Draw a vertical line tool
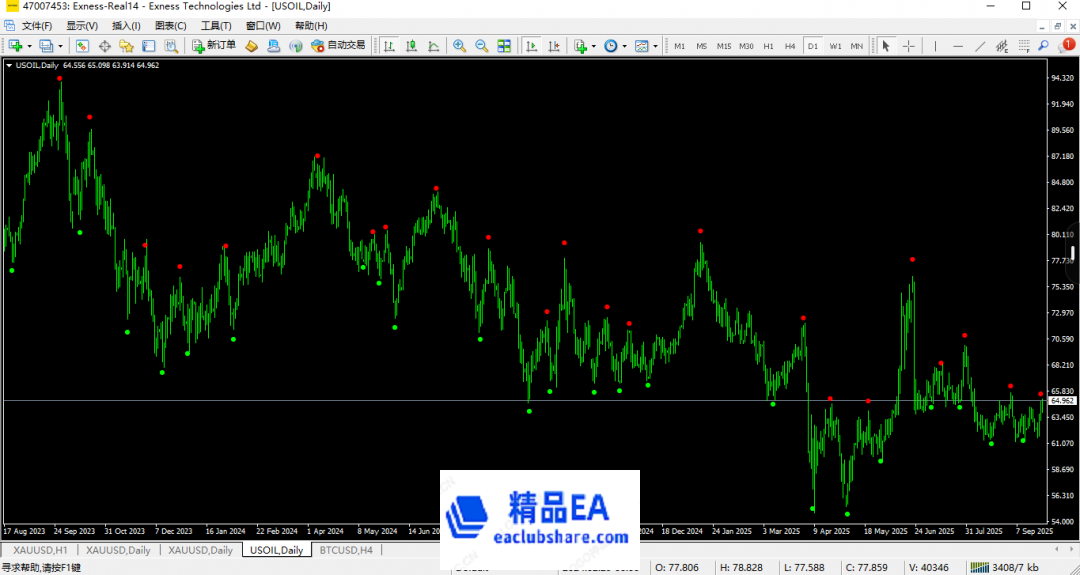 pyautogui.click(x=935, y=46)
